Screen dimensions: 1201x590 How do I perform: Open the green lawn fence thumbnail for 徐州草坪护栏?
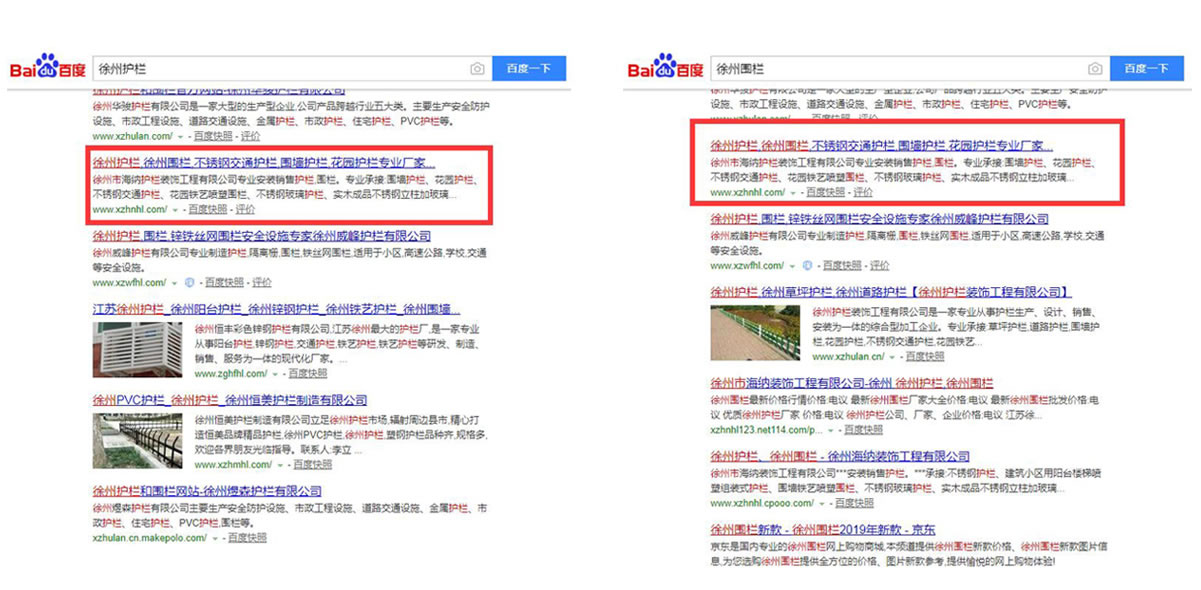(x=755, y=333)
